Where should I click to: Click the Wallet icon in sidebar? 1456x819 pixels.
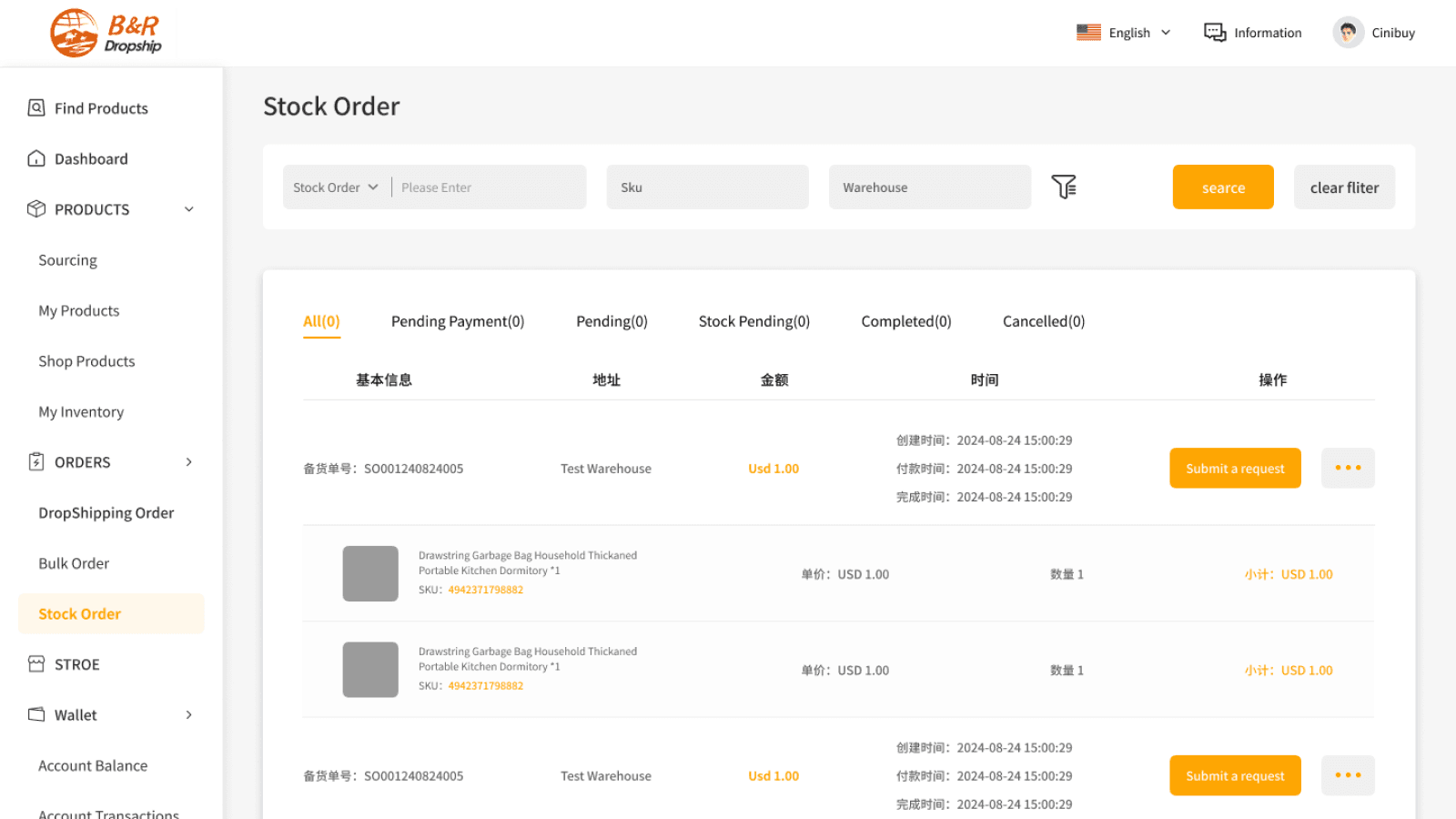coord(35,714)
